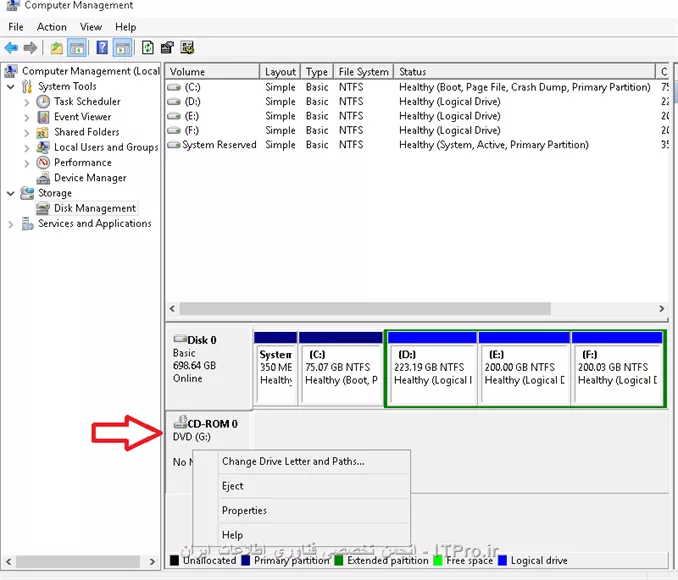
Task: Click volume list left scroll arrow
Action: [172, 309]
